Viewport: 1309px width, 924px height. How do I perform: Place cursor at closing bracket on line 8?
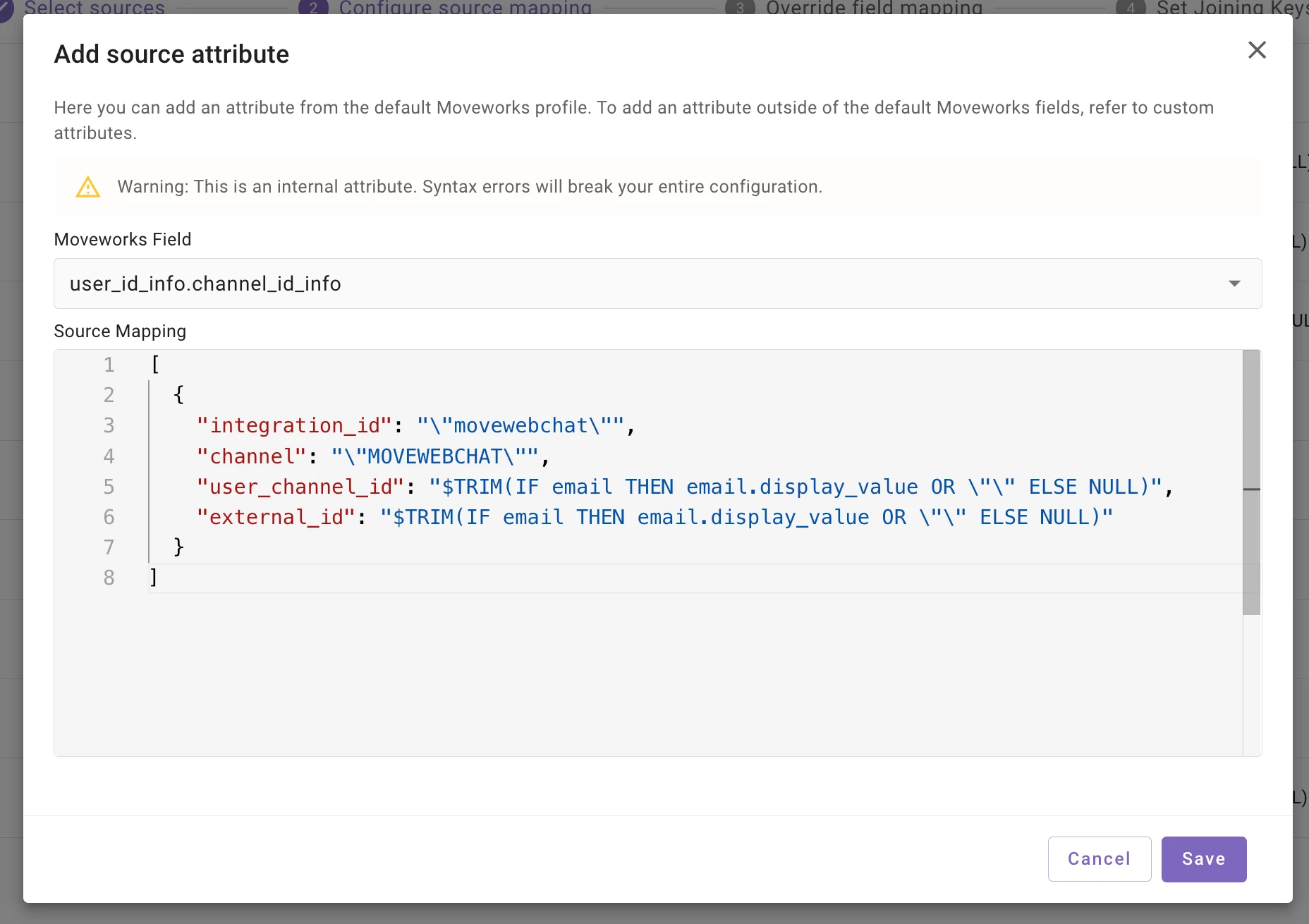pos(154,578)
